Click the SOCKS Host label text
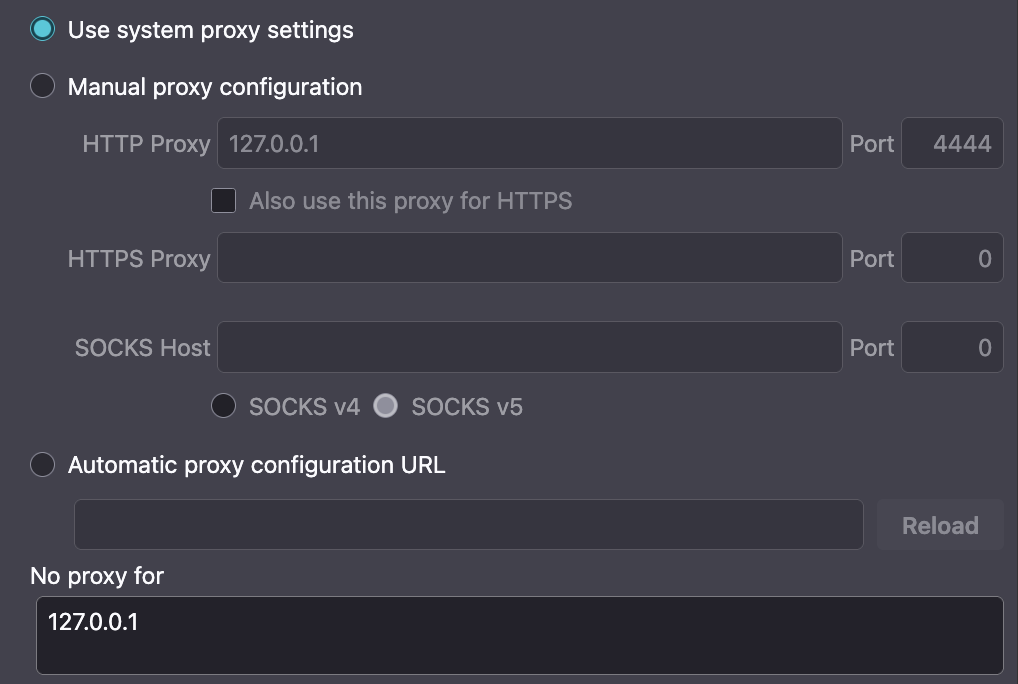This screenshot has height=684, width=1018. click(x=143, y=348)
